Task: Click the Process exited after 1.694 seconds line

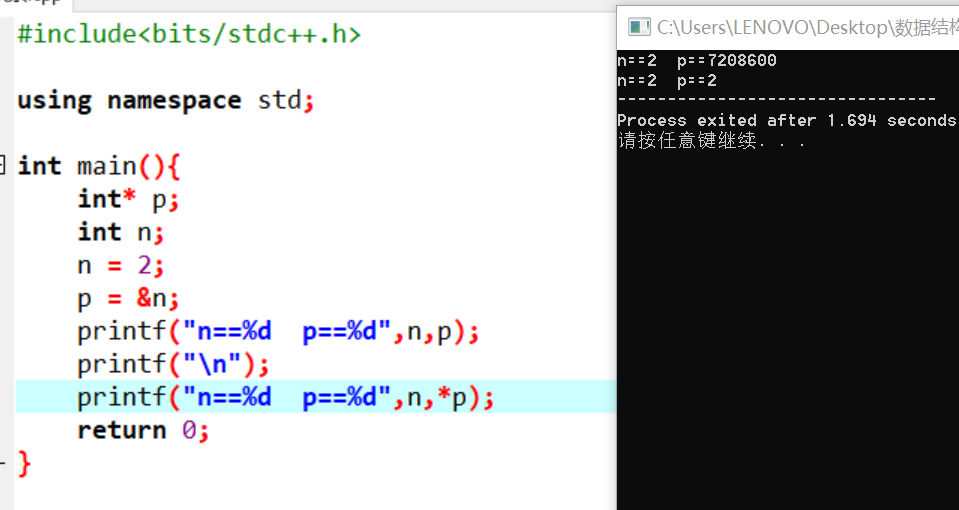Action: coord(788,120)
